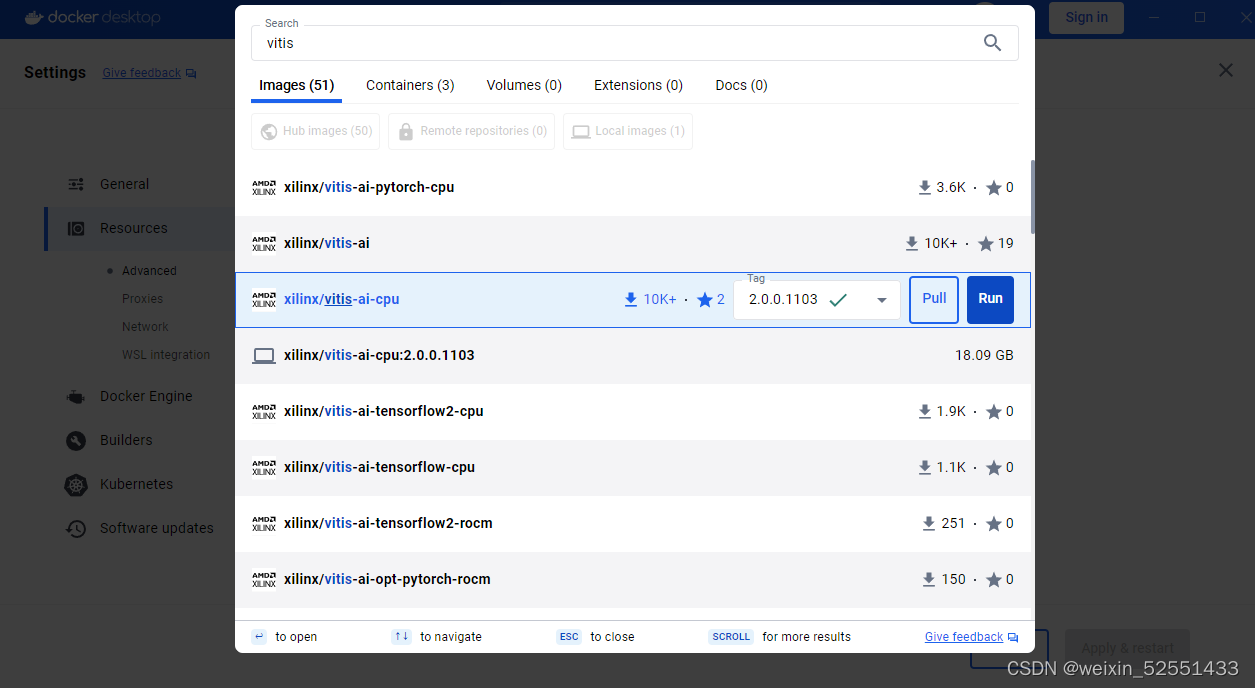Open the xilinx/vitis-ai result

[633, 243]
